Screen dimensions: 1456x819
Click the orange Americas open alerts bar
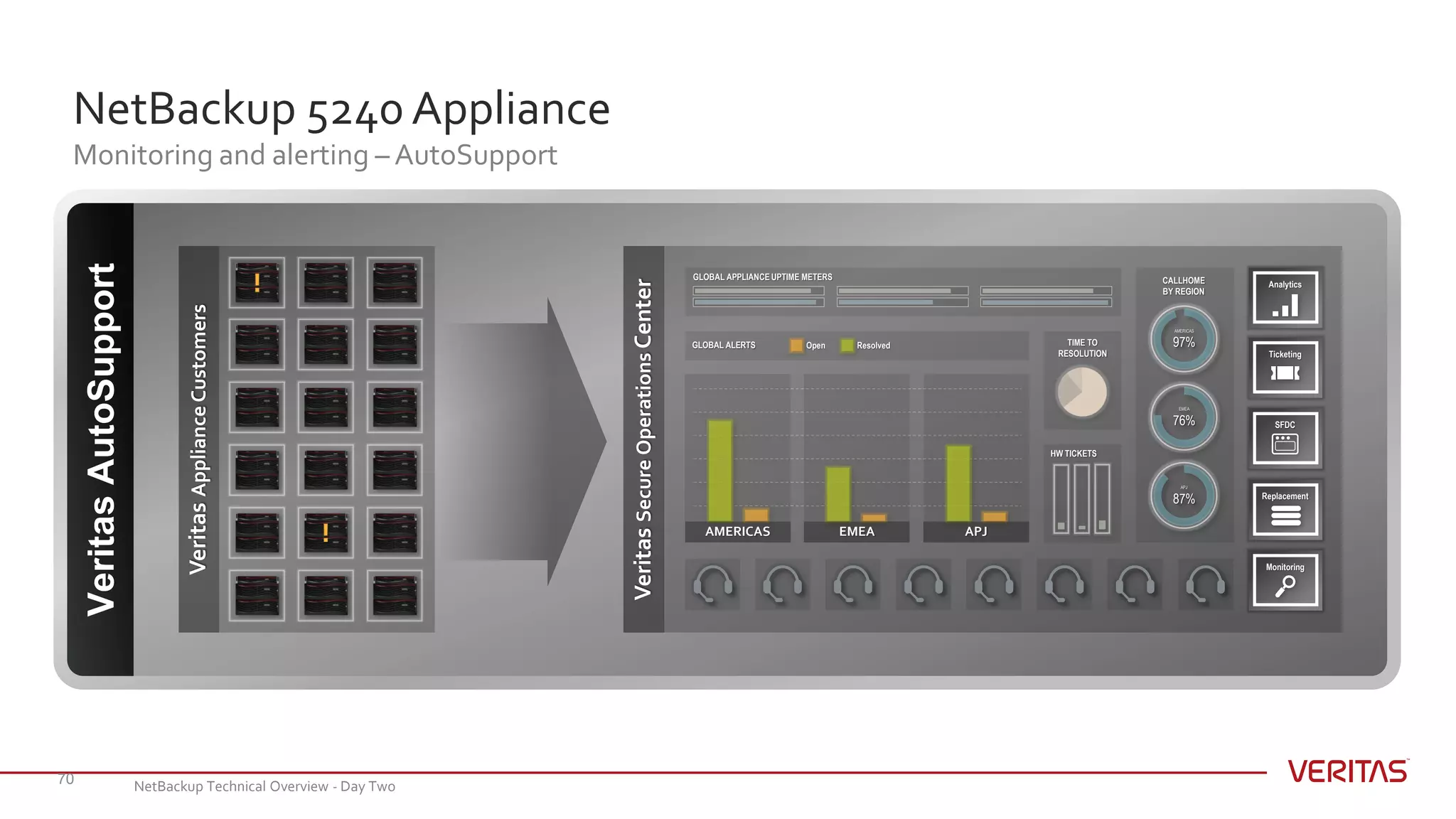tap(756, 515)
